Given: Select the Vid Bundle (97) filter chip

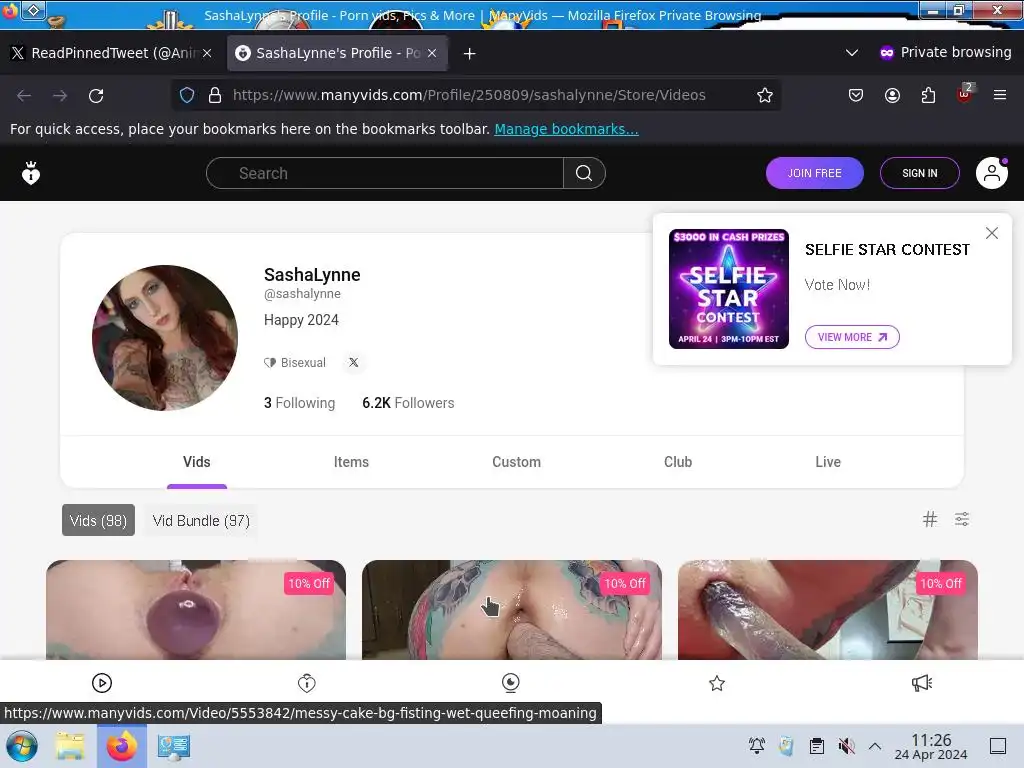Looking at the screenshot, I should pos(201,520).
